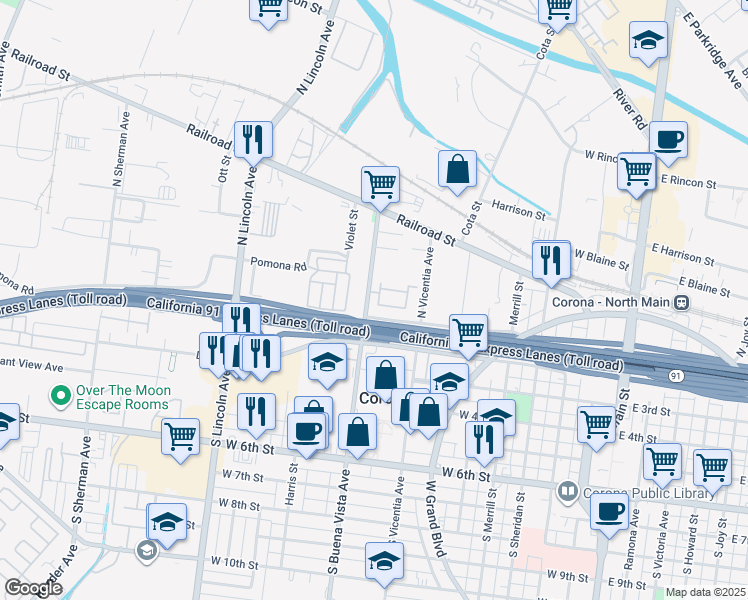748x600 pixels.
Task: Open the Map data ©2025 attribution
Action: pos(706,592)
